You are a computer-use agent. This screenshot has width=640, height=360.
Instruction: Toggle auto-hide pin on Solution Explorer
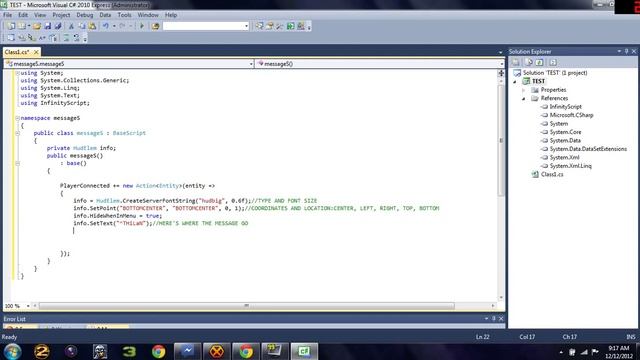(627, 51)
